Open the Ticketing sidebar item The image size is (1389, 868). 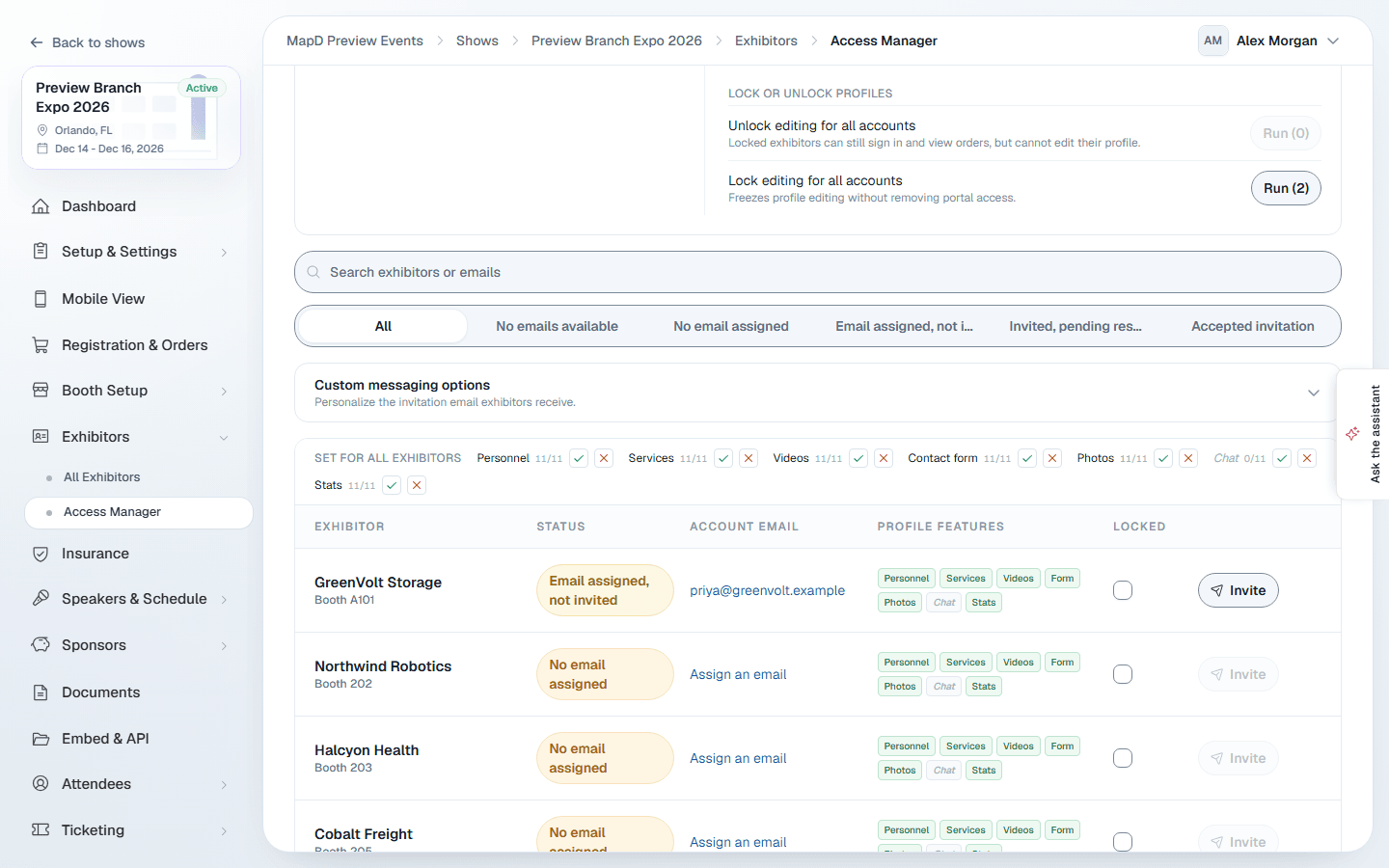(x=132, y=830)
